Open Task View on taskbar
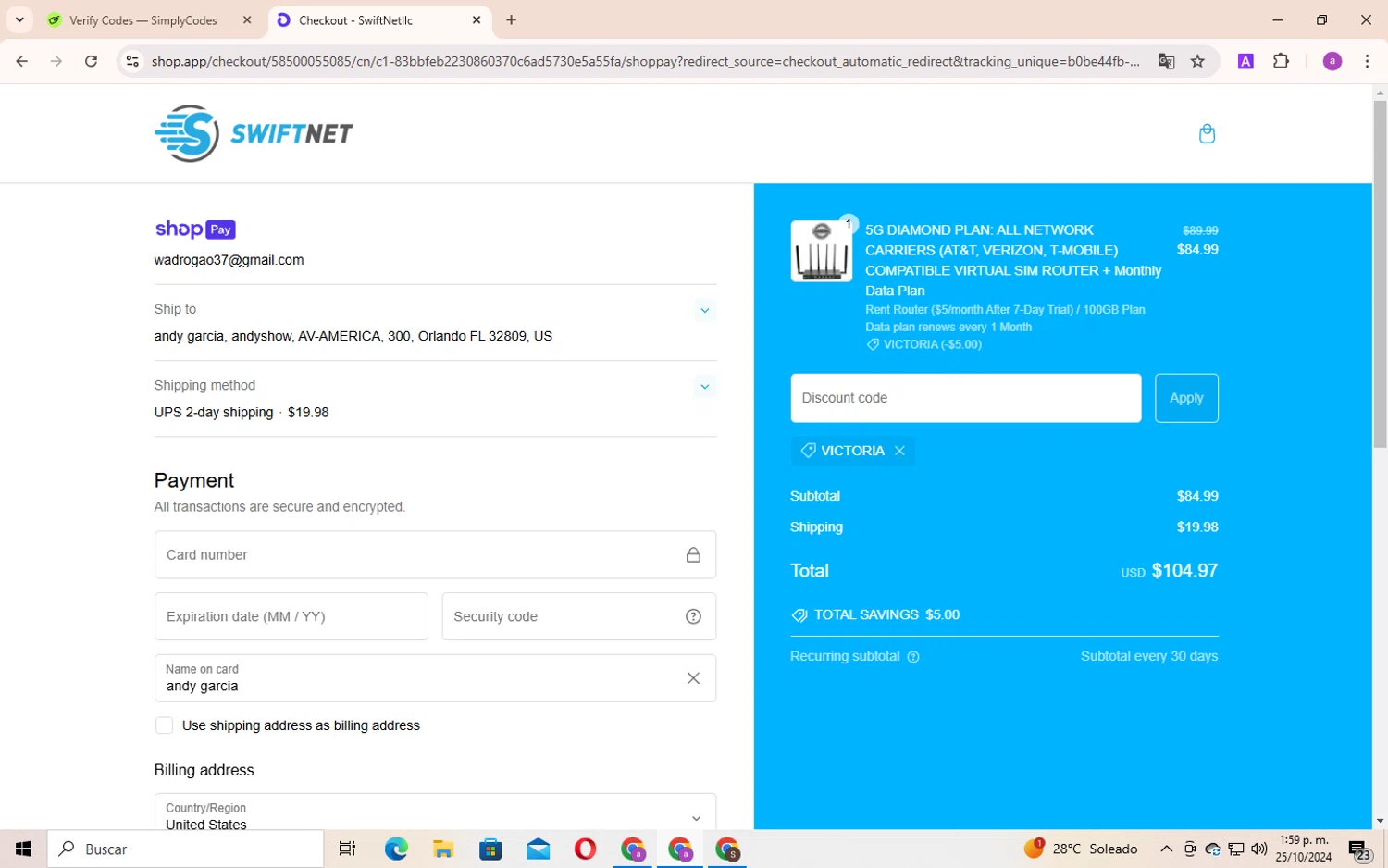 tap(347, 849)
